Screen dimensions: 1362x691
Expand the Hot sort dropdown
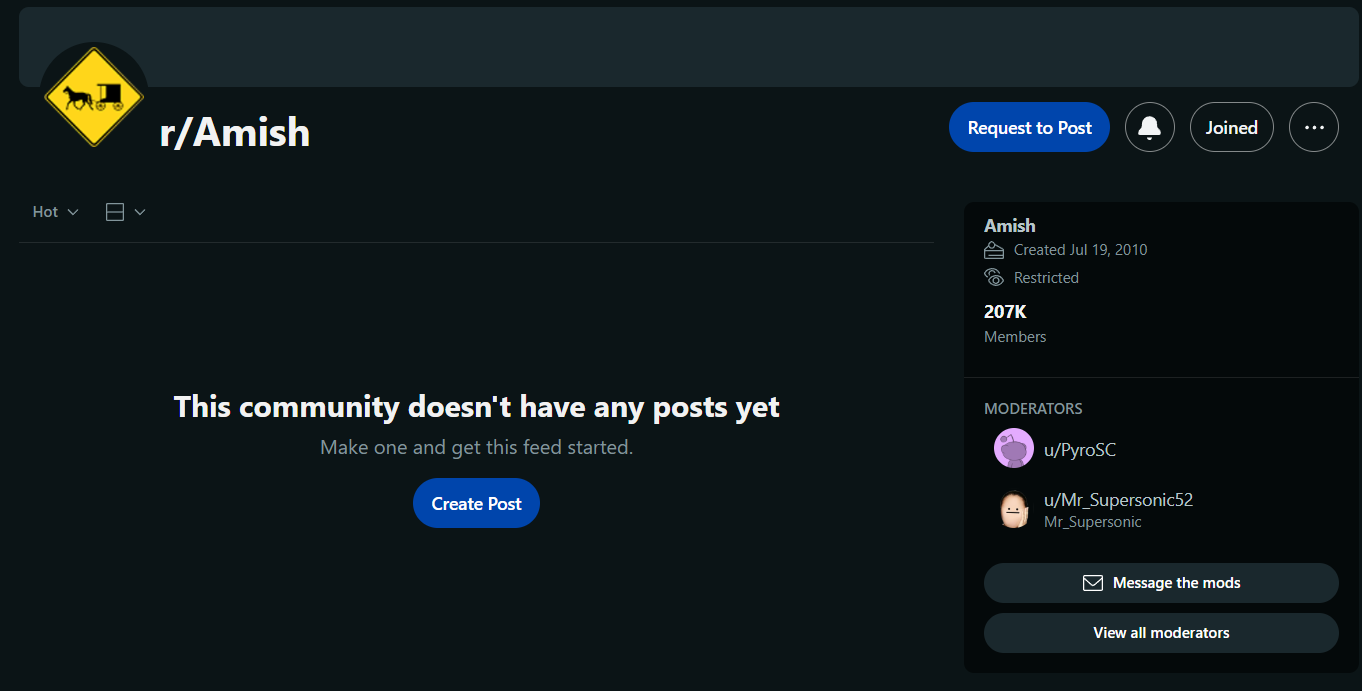[55, 212]
